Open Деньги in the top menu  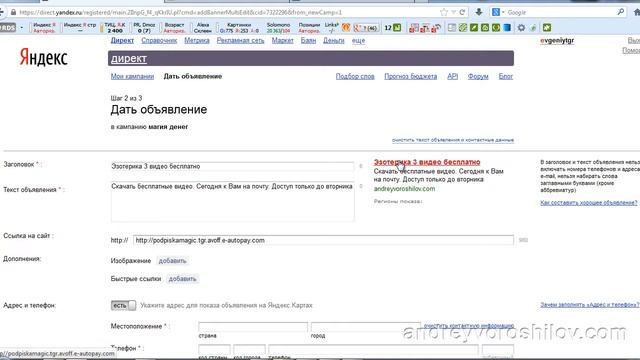tap(333, 40)
